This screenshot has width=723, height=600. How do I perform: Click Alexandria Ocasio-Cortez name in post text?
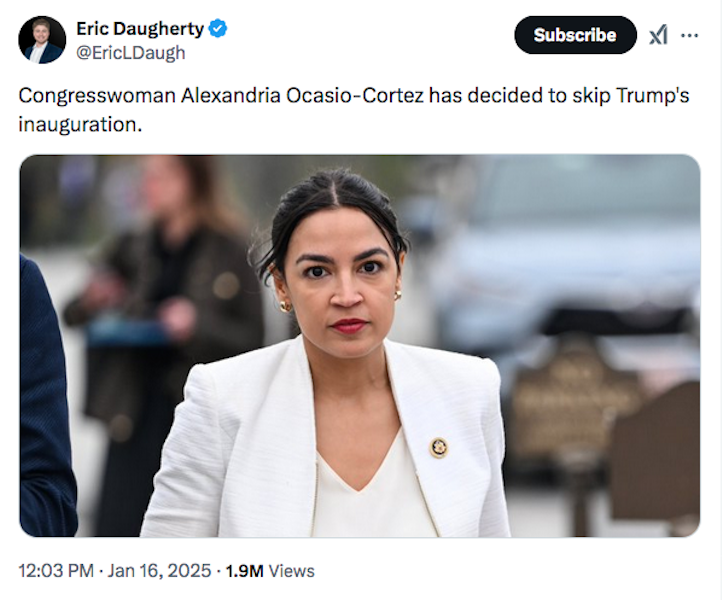coord(302,95)
